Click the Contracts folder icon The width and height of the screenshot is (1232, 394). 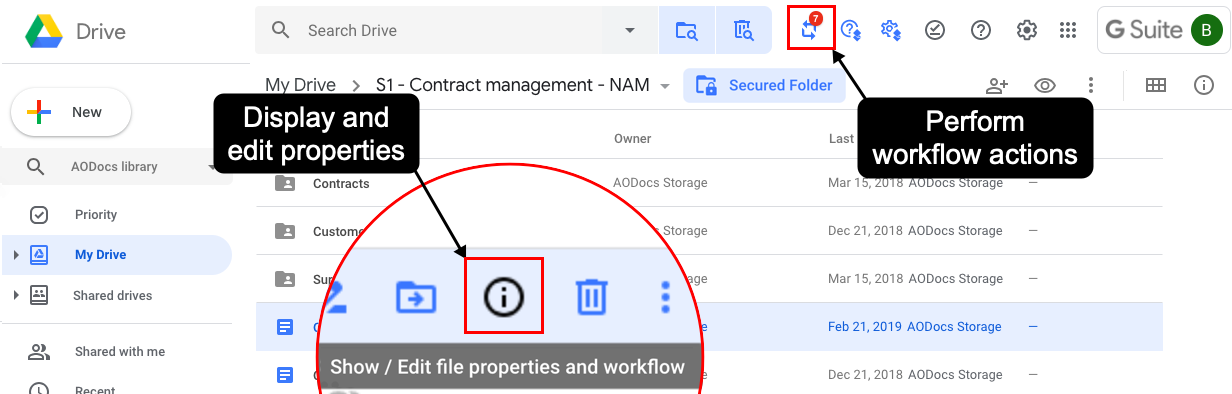click(285, 183)
